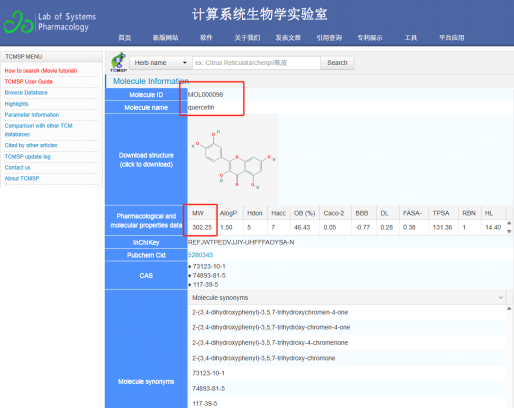514x408 pixels.
Task: Click the TCMSP logo icon beside search
Action: (x=118, y=62)
